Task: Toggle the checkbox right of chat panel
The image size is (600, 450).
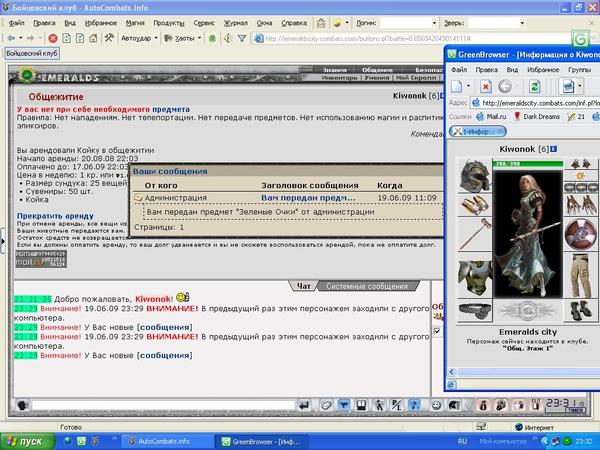Action: point(437,331)
